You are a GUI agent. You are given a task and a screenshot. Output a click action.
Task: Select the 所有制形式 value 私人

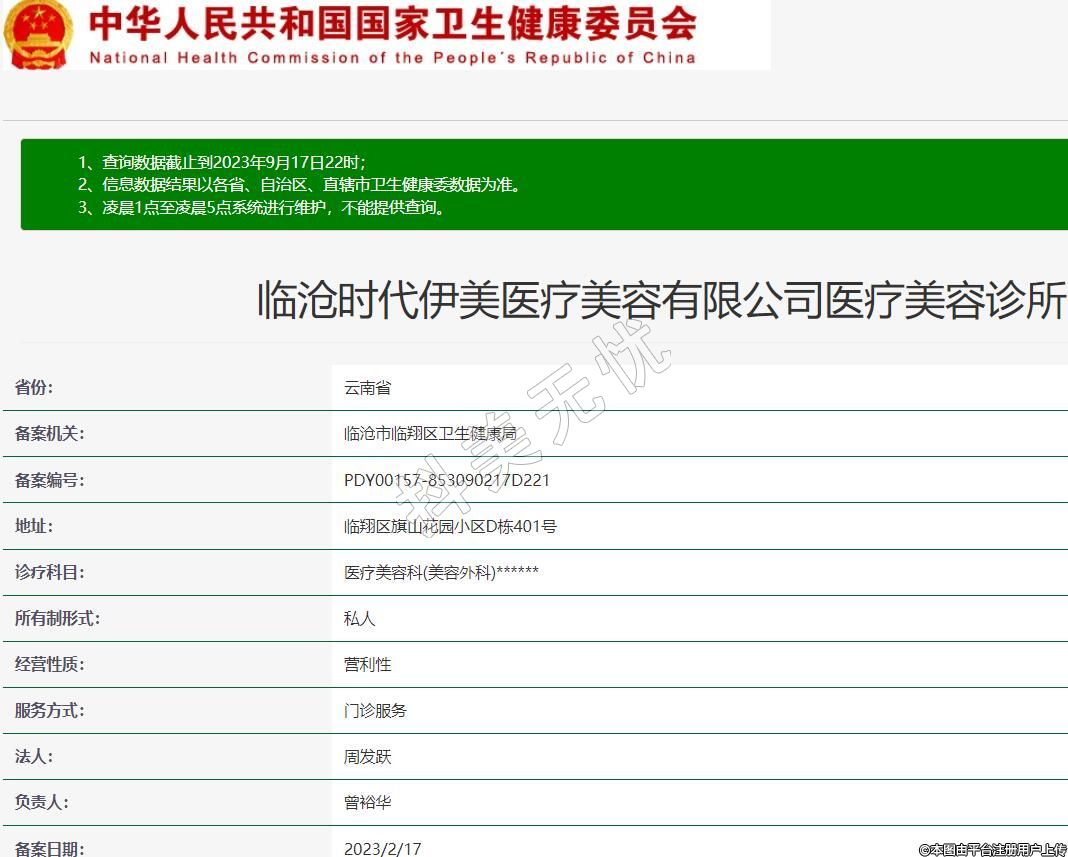pos(359,619)
